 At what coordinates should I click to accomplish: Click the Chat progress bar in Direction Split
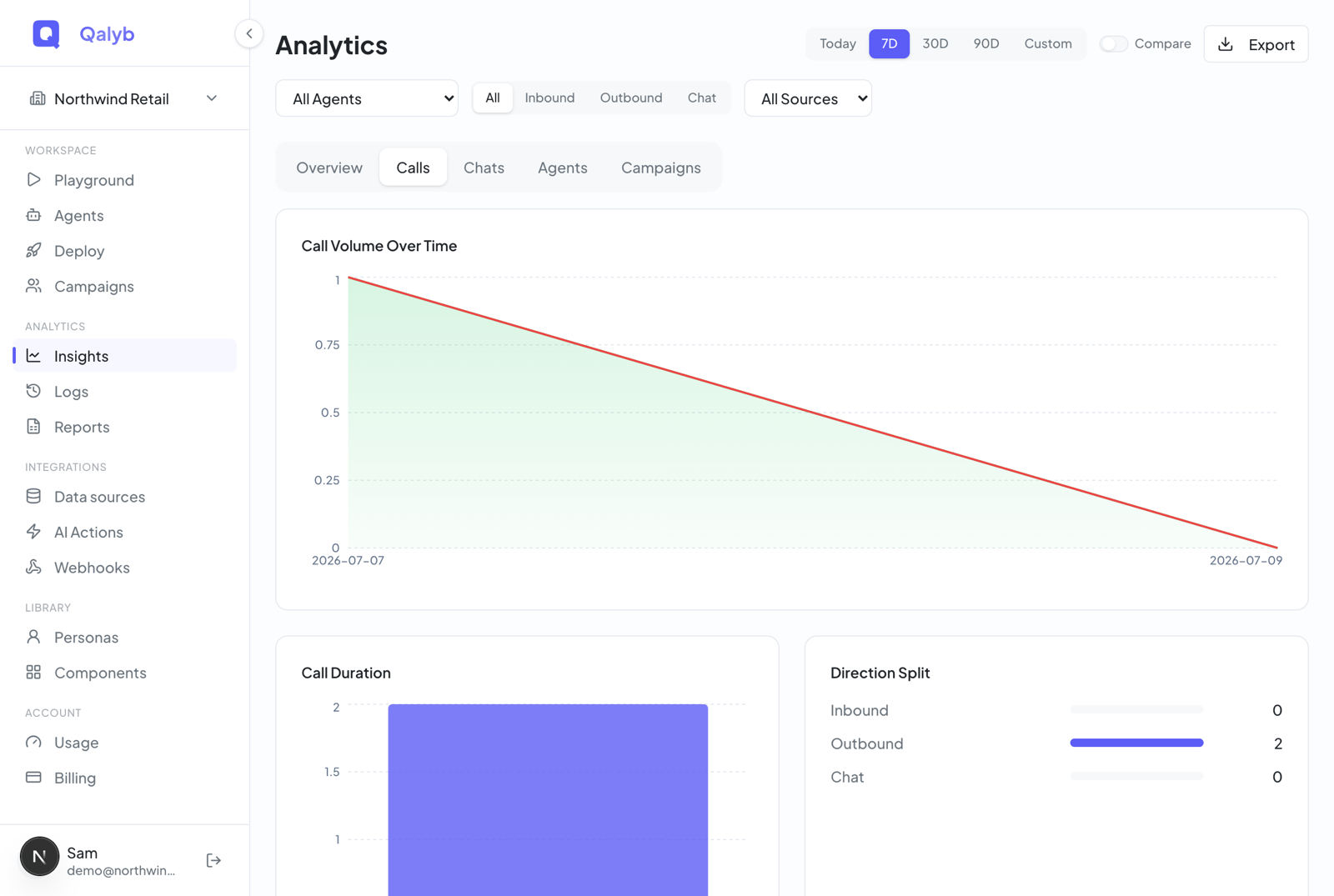point(1136,776)
